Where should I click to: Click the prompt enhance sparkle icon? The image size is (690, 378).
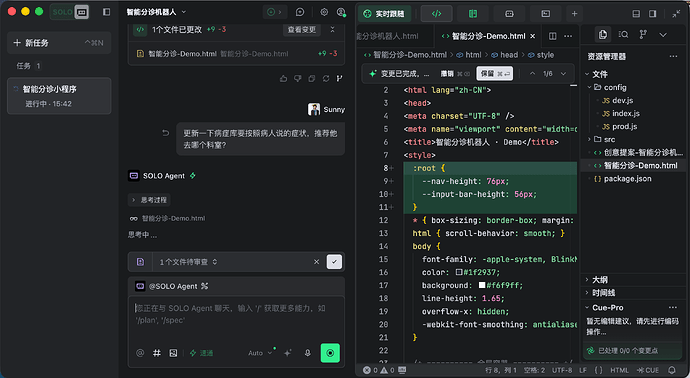tap(288, 353)
